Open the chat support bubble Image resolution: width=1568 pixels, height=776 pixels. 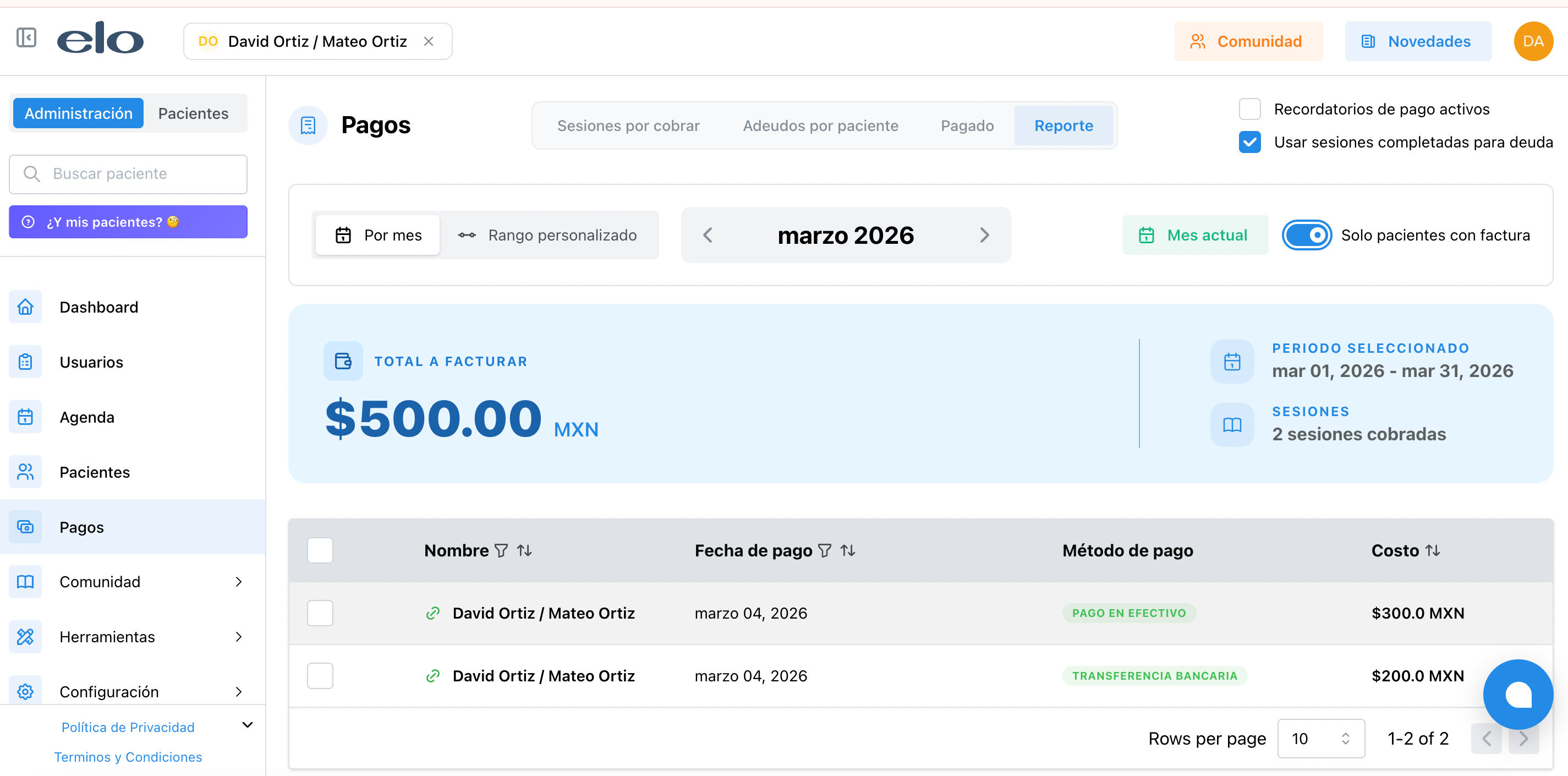click(x=1517, y=694)
